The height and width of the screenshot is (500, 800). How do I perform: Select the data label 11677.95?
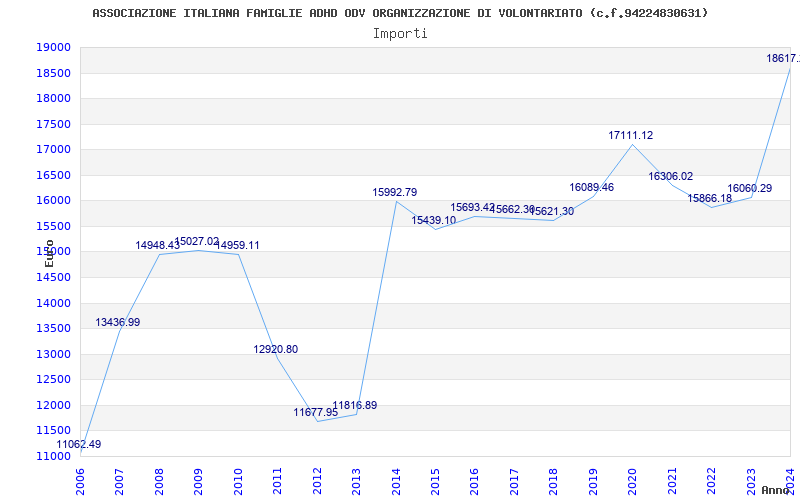point(315,412)
